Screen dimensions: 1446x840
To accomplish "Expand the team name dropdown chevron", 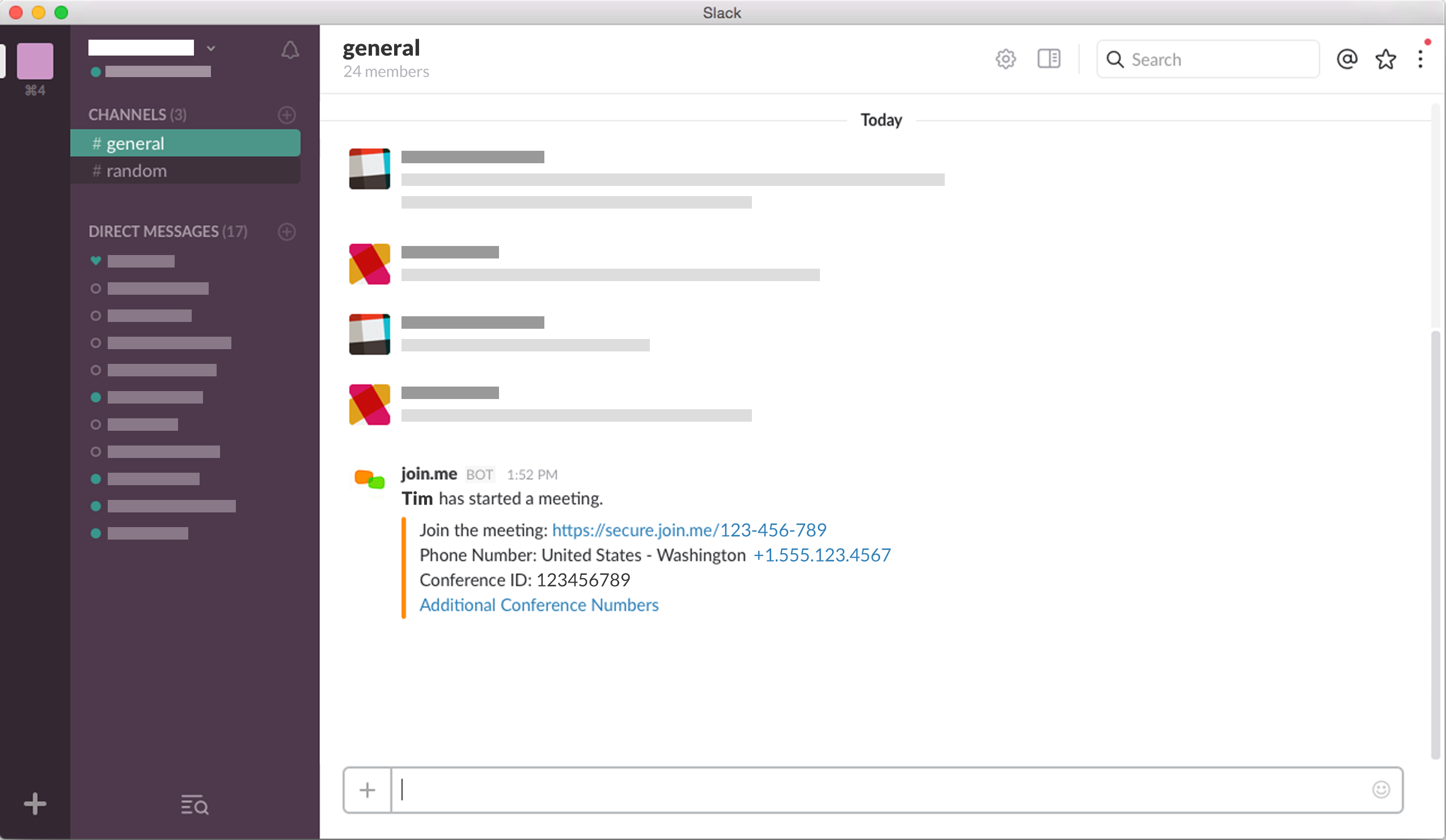I will pos(210,48).
